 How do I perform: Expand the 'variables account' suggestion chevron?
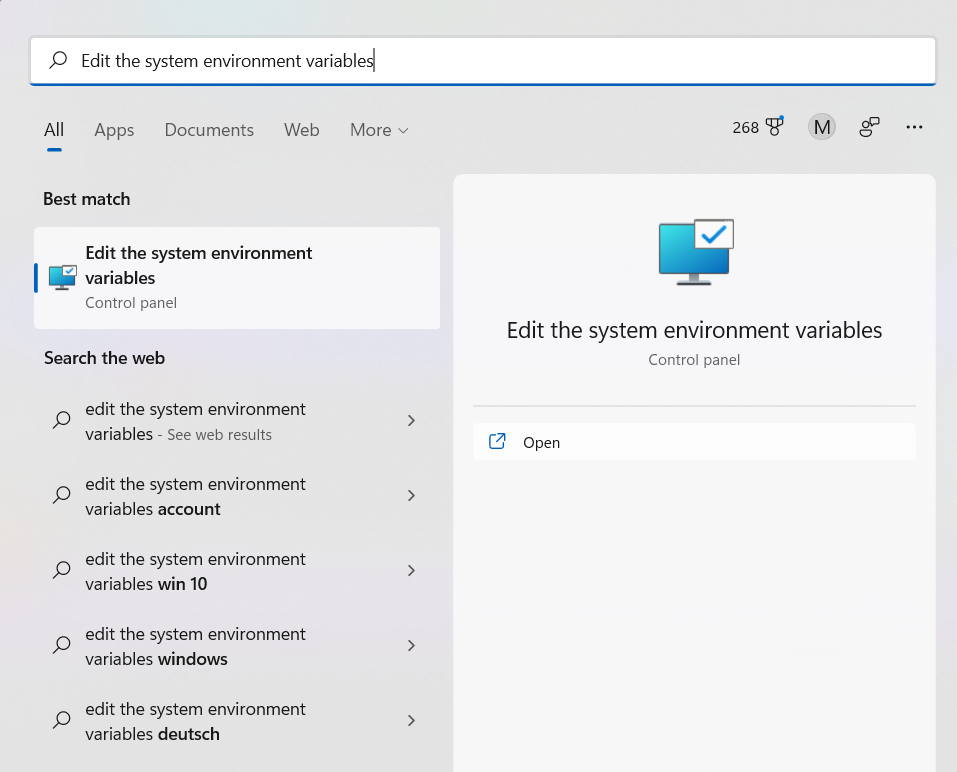point(411,496)
